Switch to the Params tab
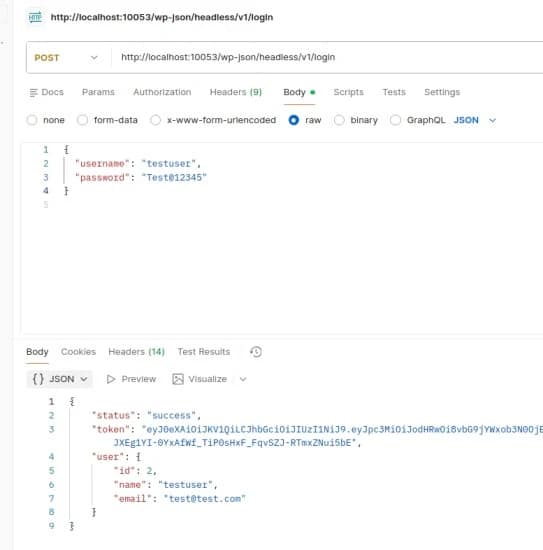Image resolution: width=543 pixels, height=550 pixels. (x=98, y=92)
